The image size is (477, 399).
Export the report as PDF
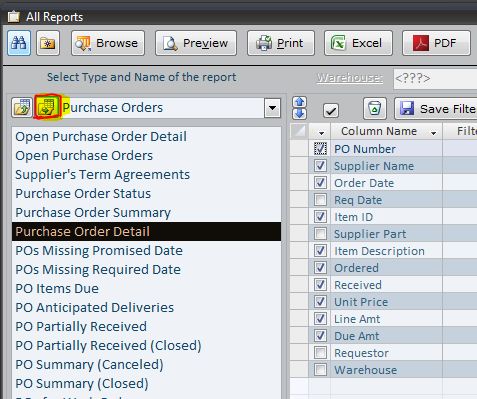436,43
